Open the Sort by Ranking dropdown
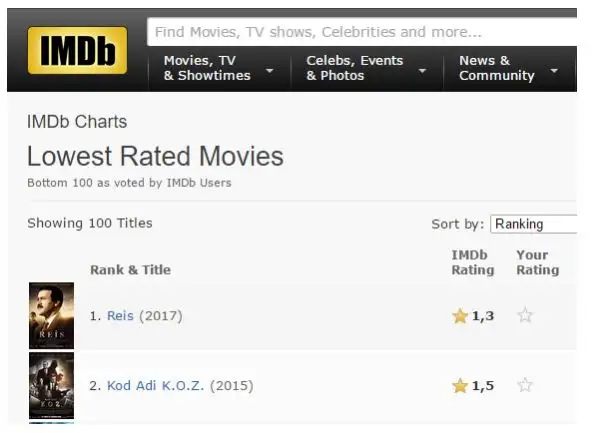This screenshot has height=433, width=593. [534, 224]
